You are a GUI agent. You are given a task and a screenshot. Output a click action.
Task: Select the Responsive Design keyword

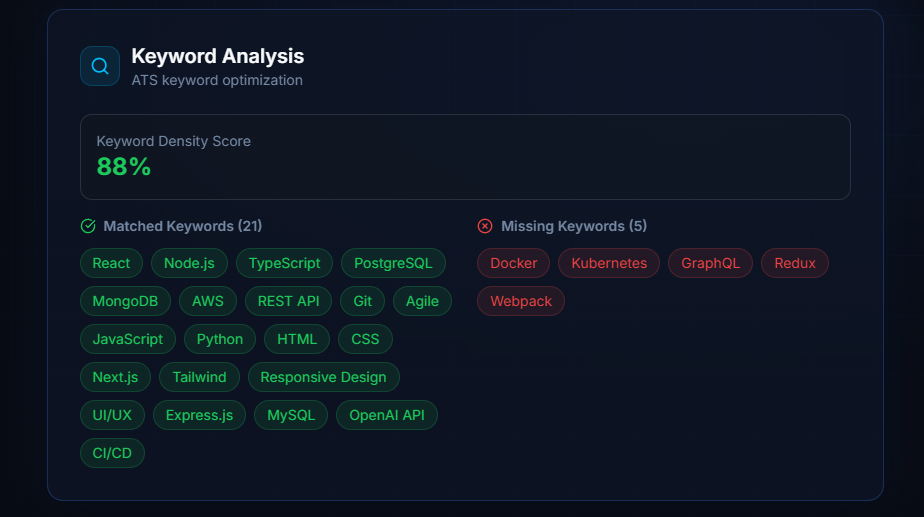point(323,377)
